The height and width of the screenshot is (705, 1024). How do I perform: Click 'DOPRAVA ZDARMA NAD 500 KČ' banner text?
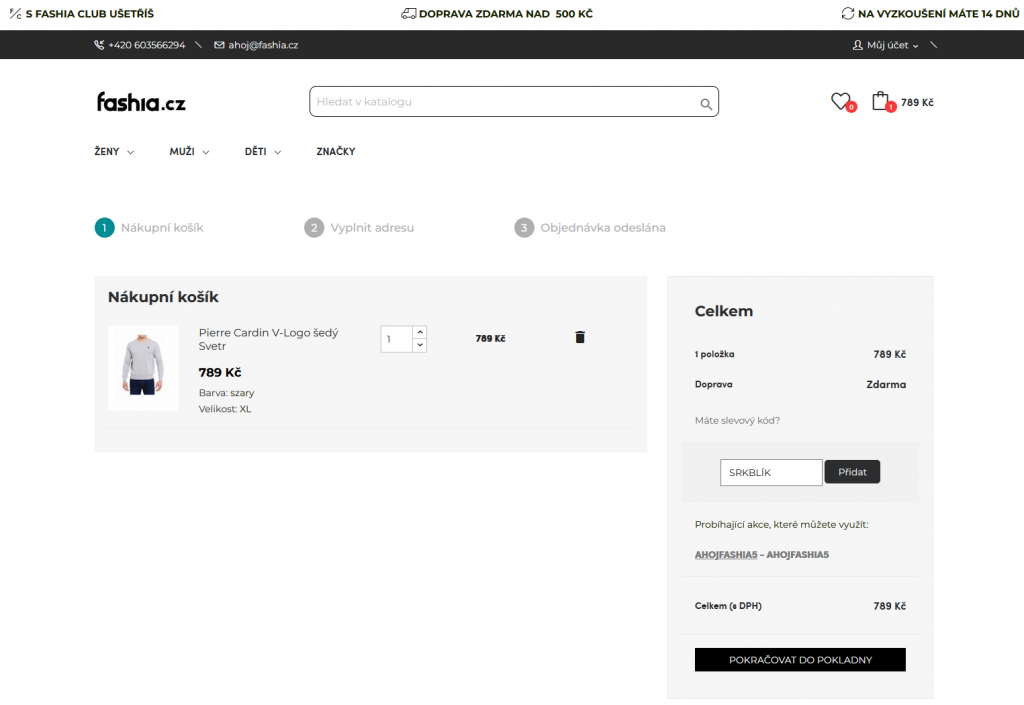point(506,14)
